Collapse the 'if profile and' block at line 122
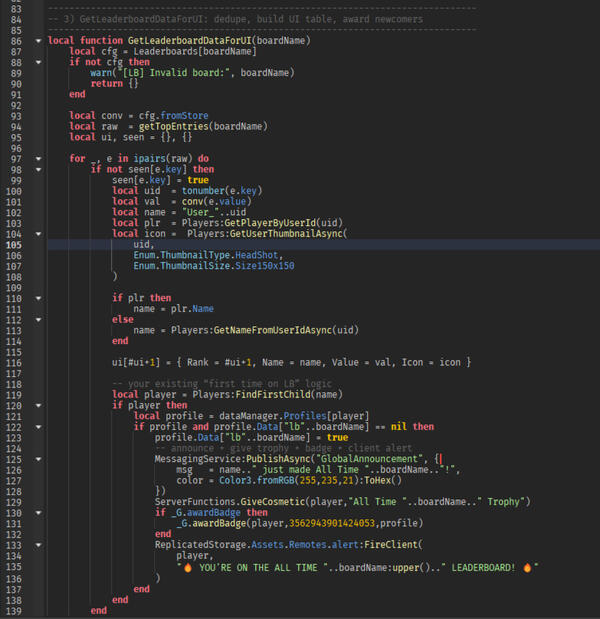The height and width of the screenshot is (619, 600). click(38, 427)
